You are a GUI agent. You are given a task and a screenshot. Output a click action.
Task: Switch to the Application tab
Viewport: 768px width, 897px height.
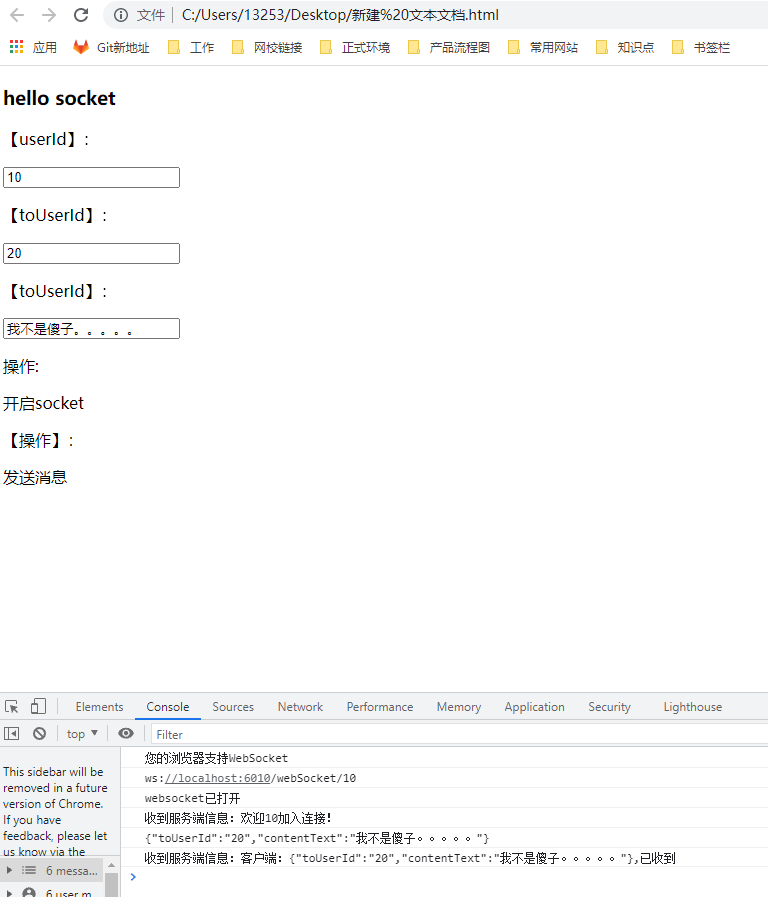click(534, 707)
